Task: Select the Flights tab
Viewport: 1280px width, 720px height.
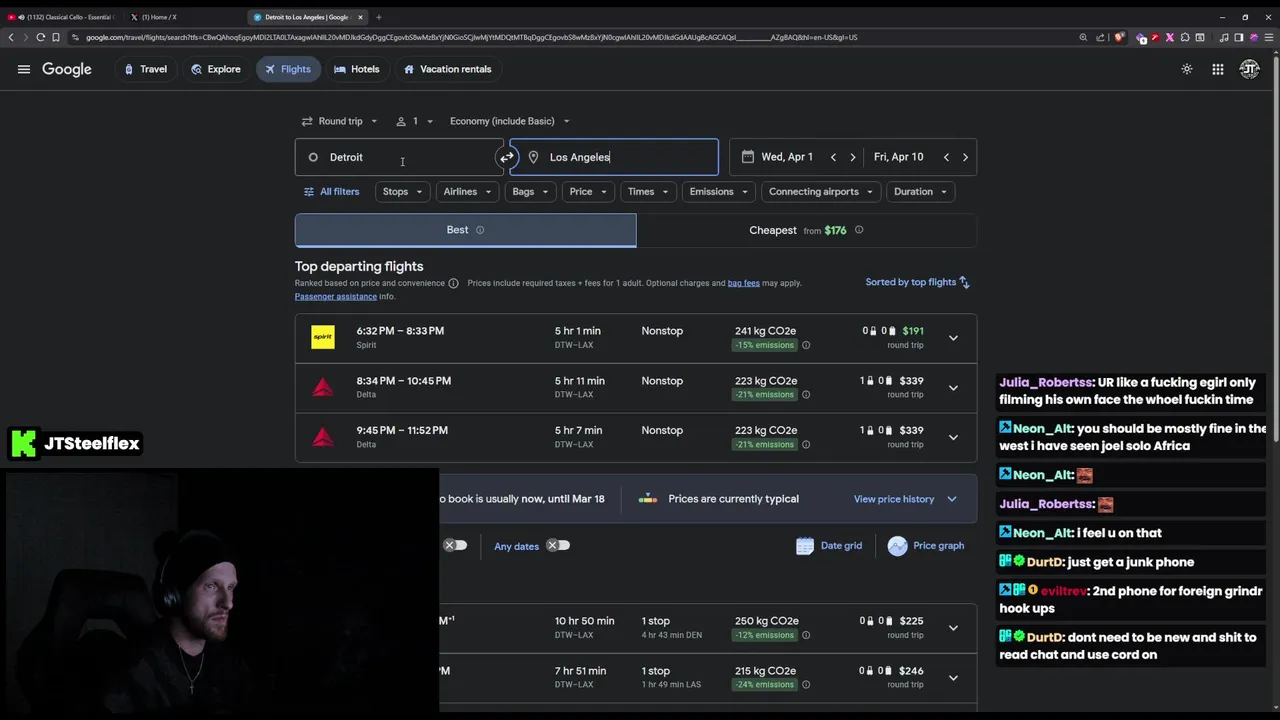Action: coord(288,69)
